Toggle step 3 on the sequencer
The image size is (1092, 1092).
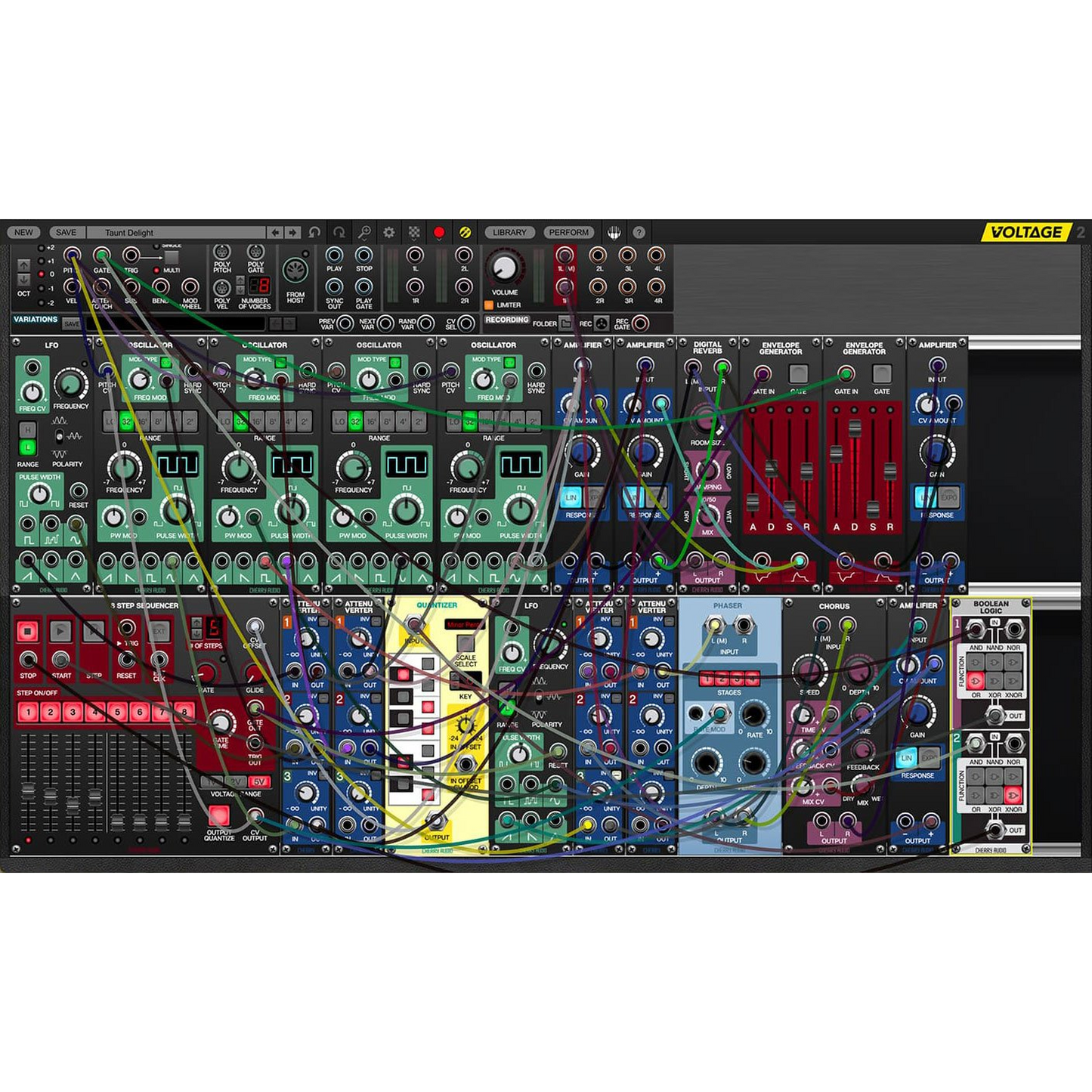pyautogui.click(x=73, y=712)
